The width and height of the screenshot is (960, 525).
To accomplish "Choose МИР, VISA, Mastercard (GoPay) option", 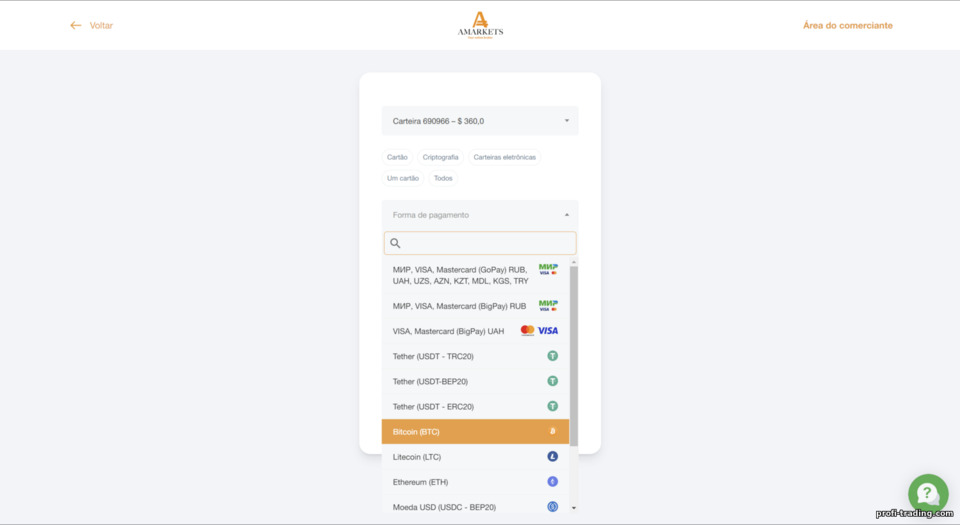I will click(x=475, y=275).
